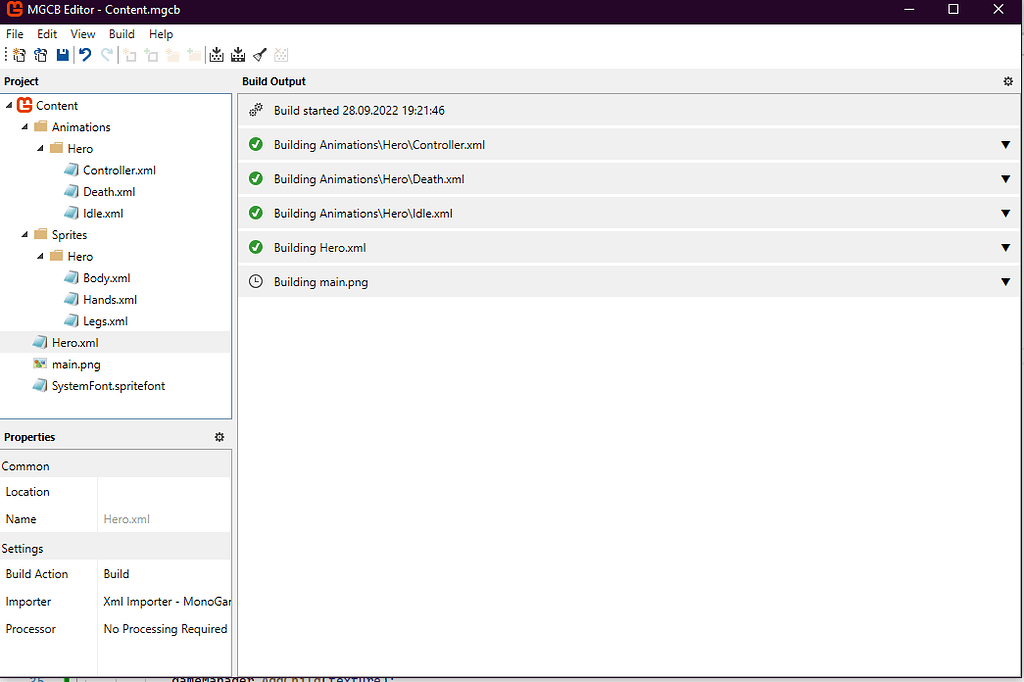1024x682 pixels.
Task: Open the Properties panel settings gear
Action: [219, 437]
